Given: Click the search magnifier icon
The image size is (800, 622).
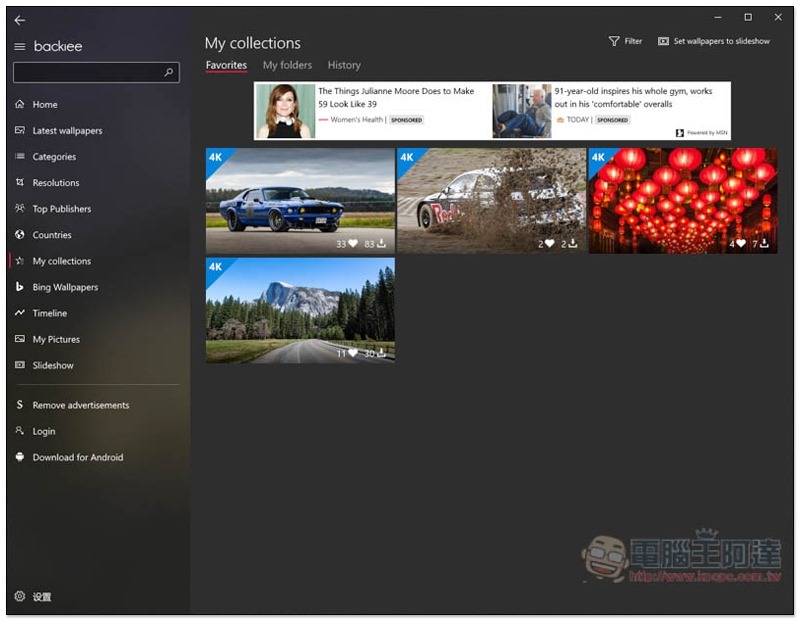Looking at the screenshot, I should (x=169, y=73).
